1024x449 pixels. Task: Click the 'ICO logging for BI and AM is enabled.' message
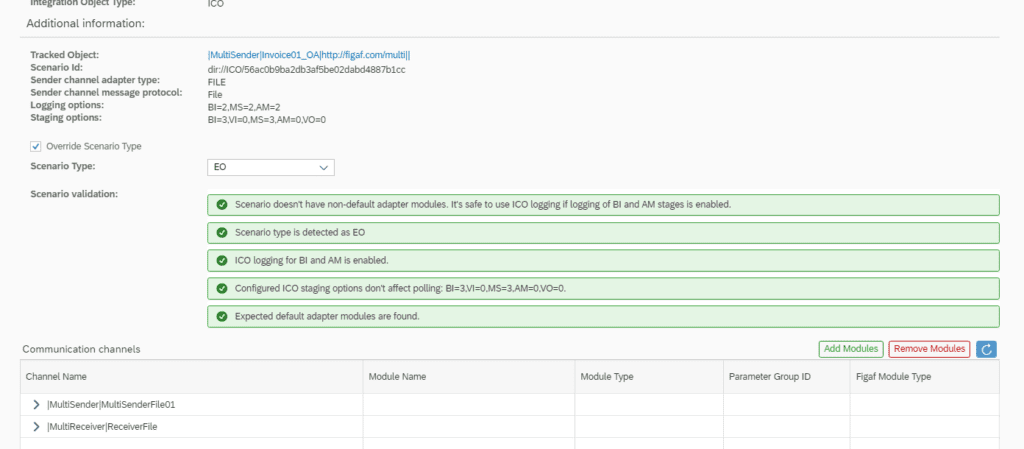(603, 260)
